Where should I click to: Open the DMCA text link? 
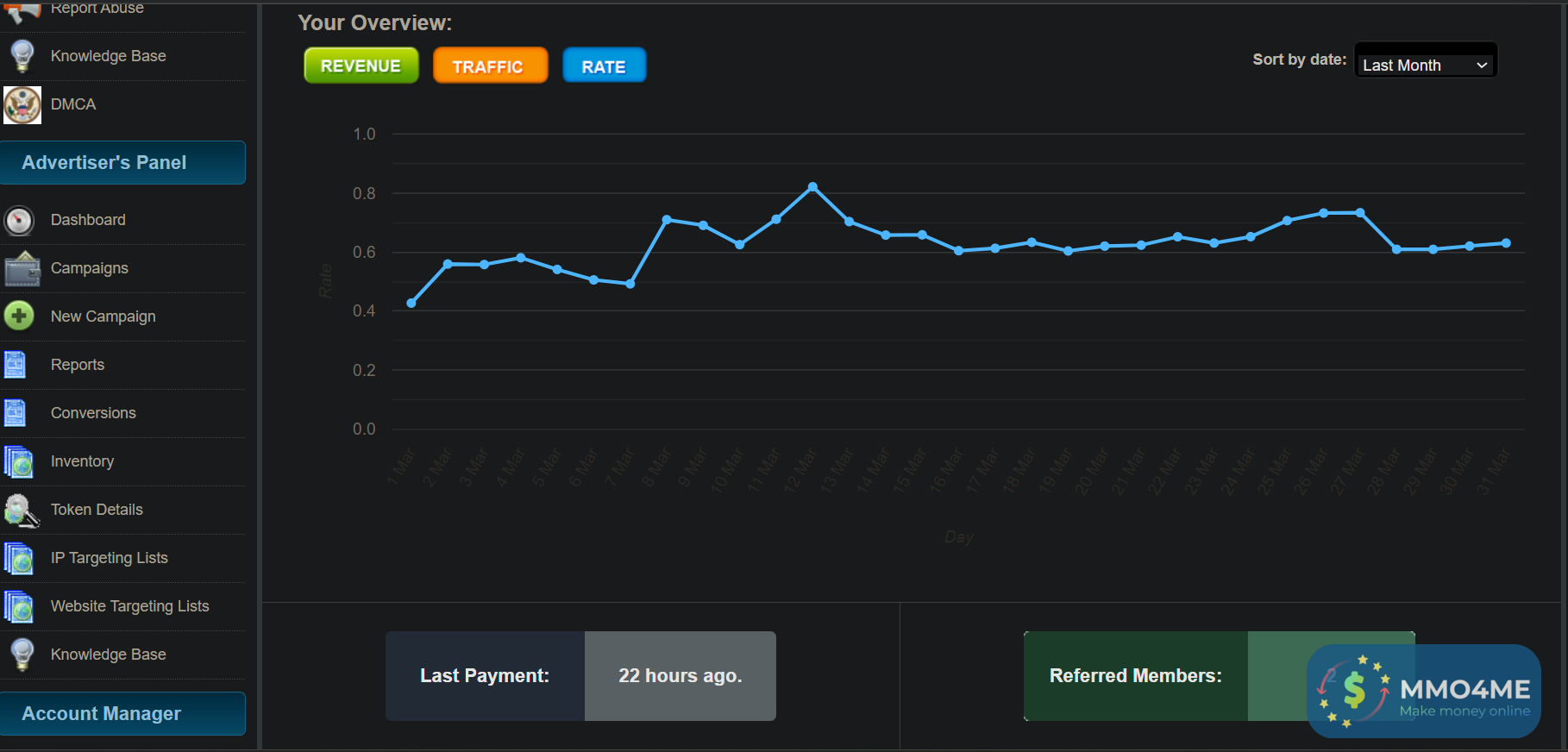[x=73, y=104]
